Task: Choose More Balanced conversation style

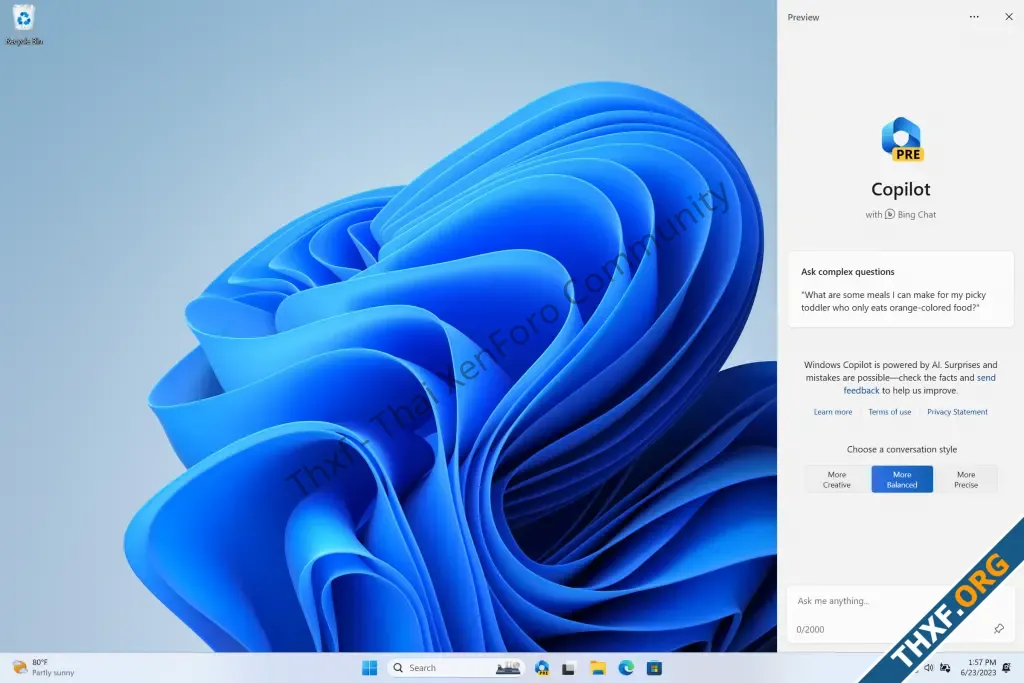Action: [x=902, y=479]
